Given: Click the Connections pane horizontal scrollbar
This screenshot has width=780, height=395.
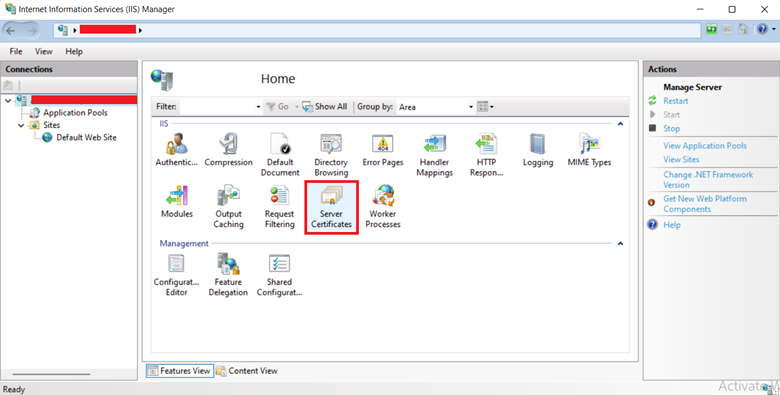Looking at the screenshot, I should click(x=51, y=374).
